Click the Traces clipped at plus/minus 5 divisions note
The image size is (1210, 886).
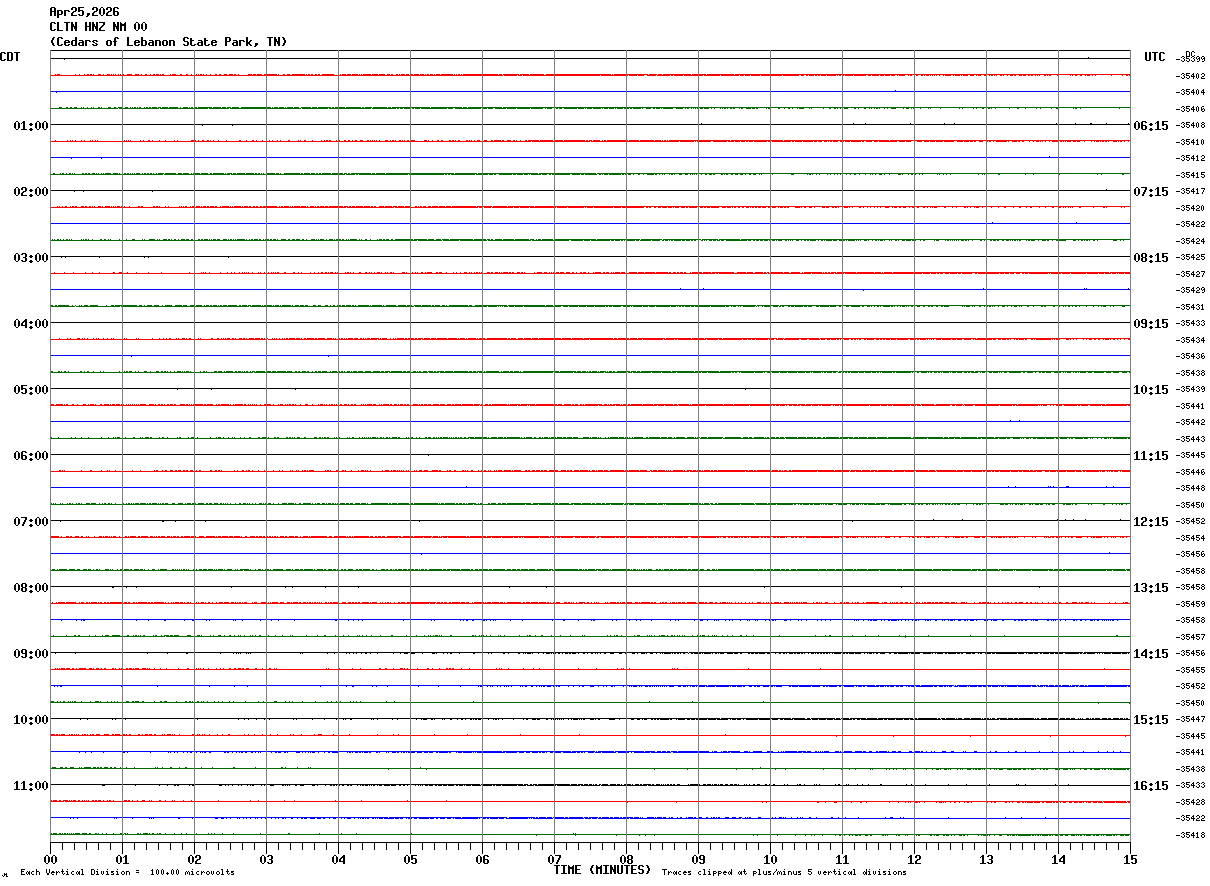[x=784, y=872]
